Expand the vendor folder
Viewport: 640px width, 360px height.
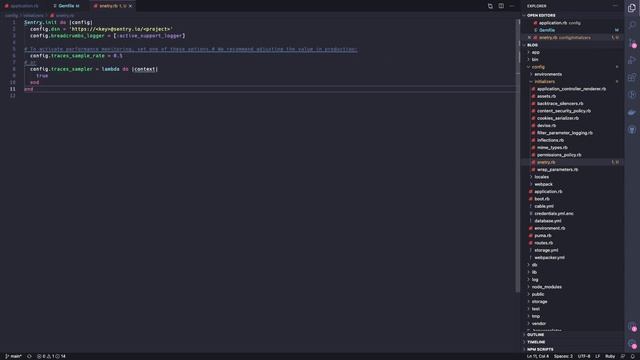pyautogui.click(x=539, y=324)
